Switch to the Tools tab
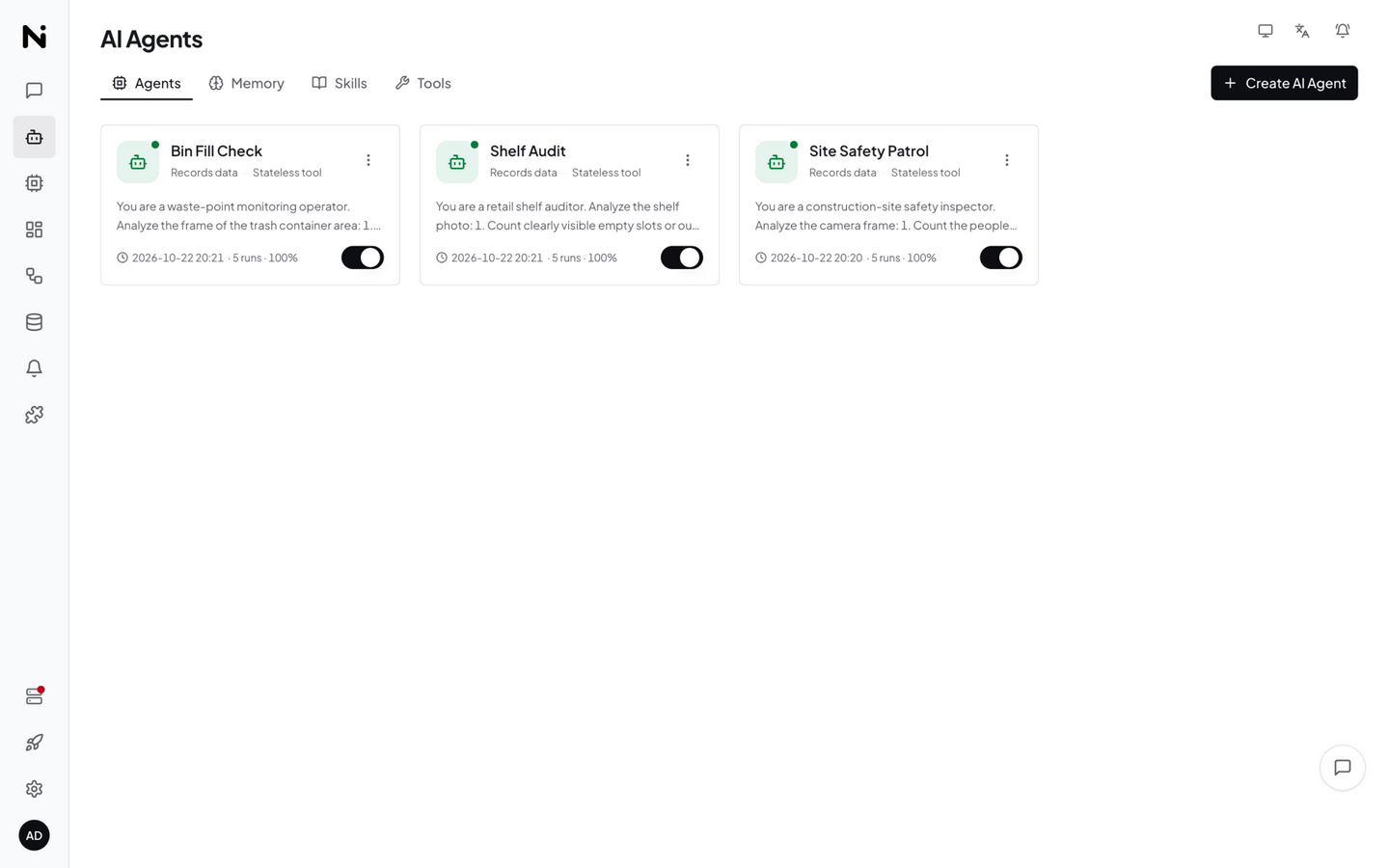 pyautogui.click(x=423, y=83)
